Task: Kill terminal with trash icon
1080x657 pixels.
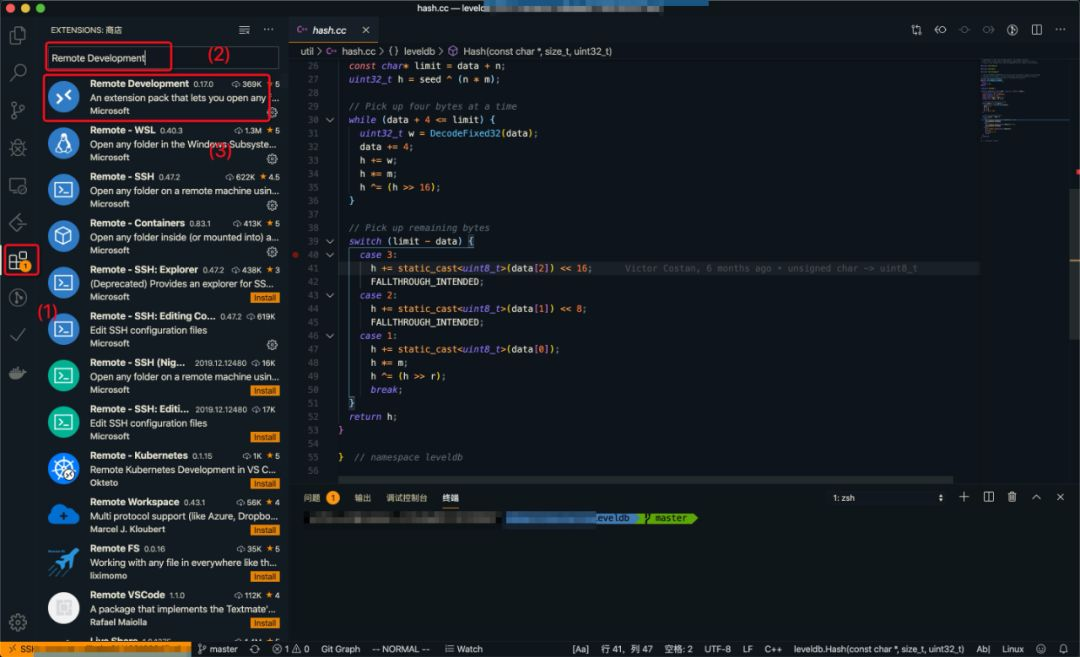Action: tap(1012, 497)
